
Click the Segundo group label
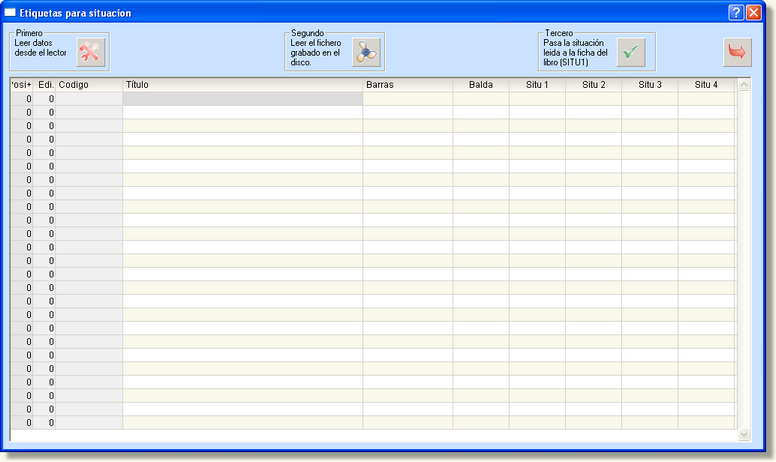tap(307, 33)
